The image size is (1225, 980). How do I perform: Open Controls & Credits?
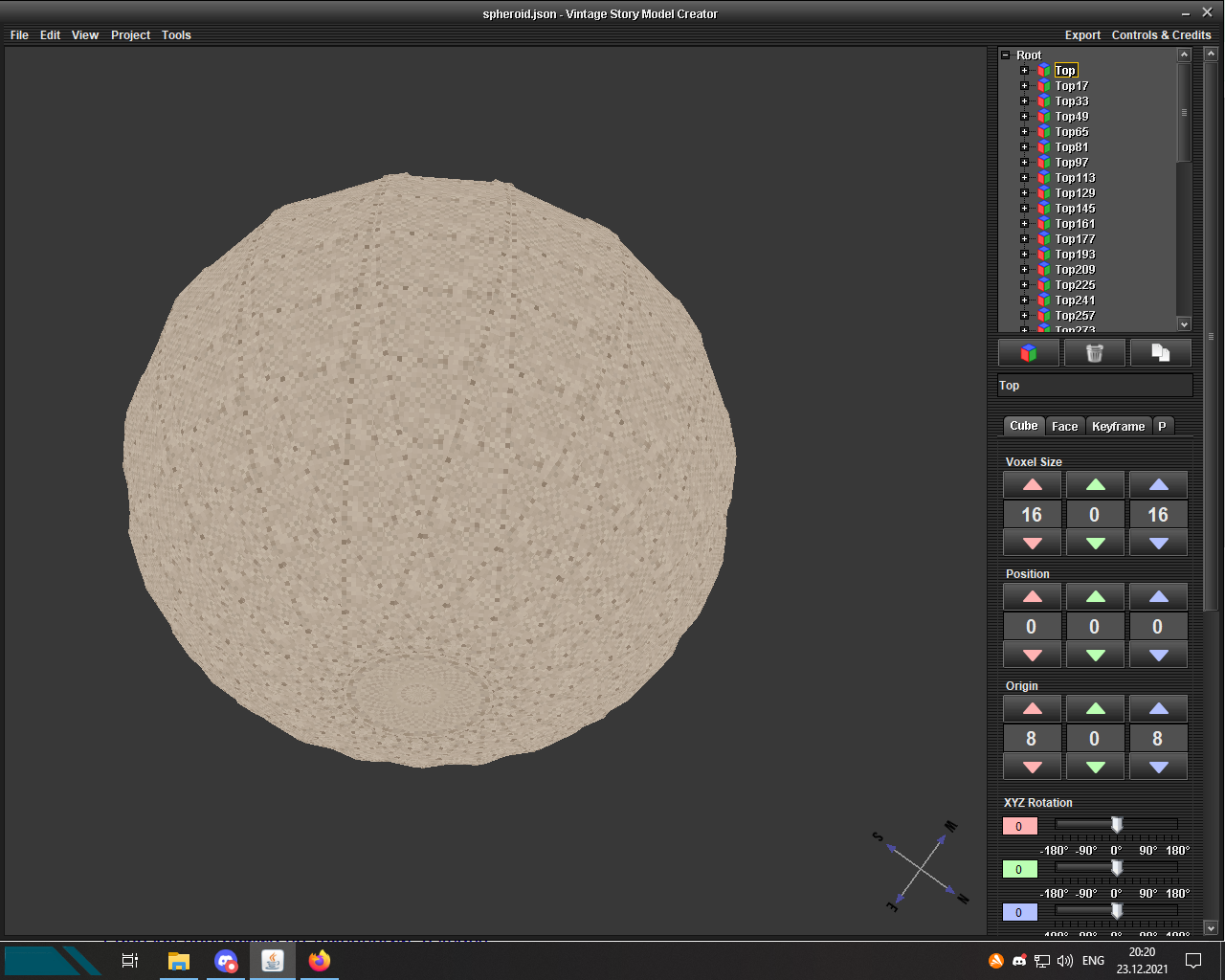click(1161, 35)
